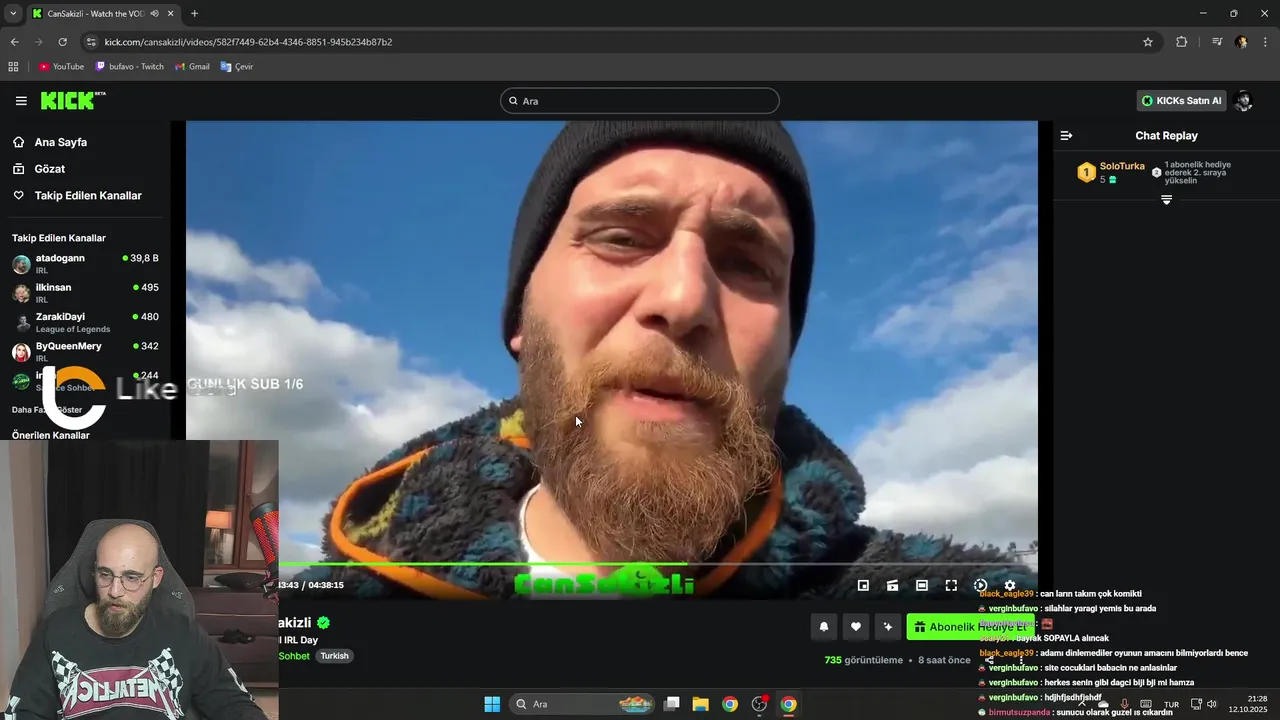Toggle mini player mode

pos(863,586)
